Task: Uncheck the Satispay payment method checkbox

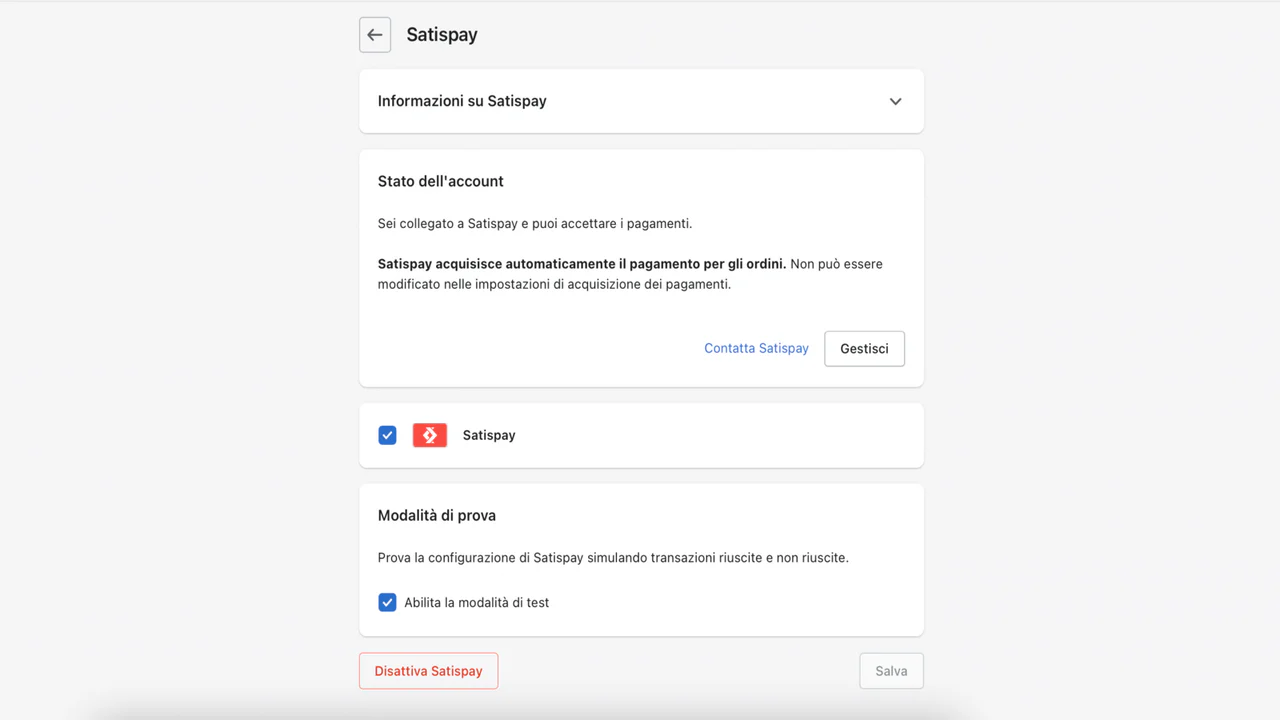Action: (x=387, y=435)
